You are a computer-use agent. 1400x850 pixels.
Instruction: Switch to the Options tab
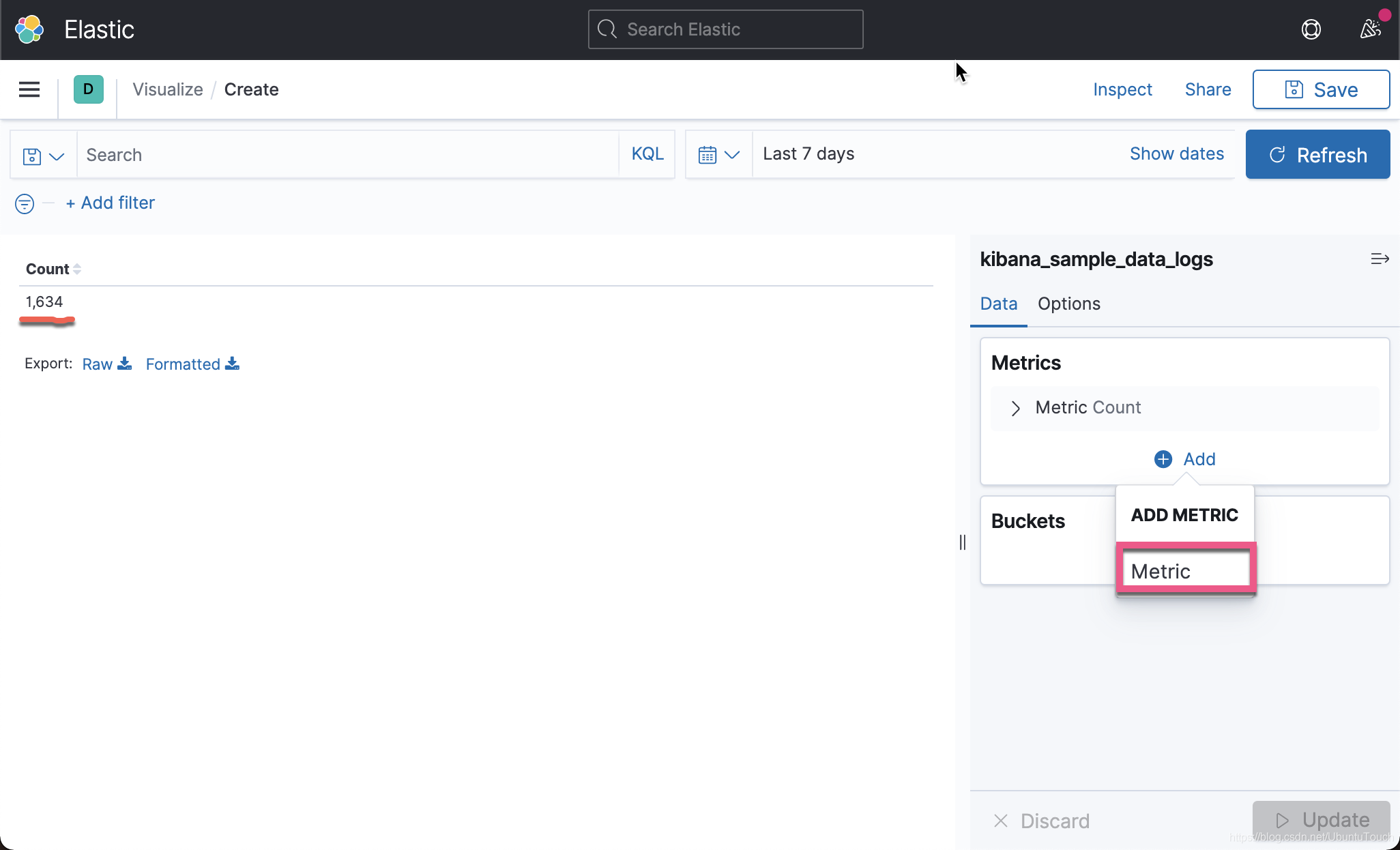pyautogui.click(x=1068, y=304)
